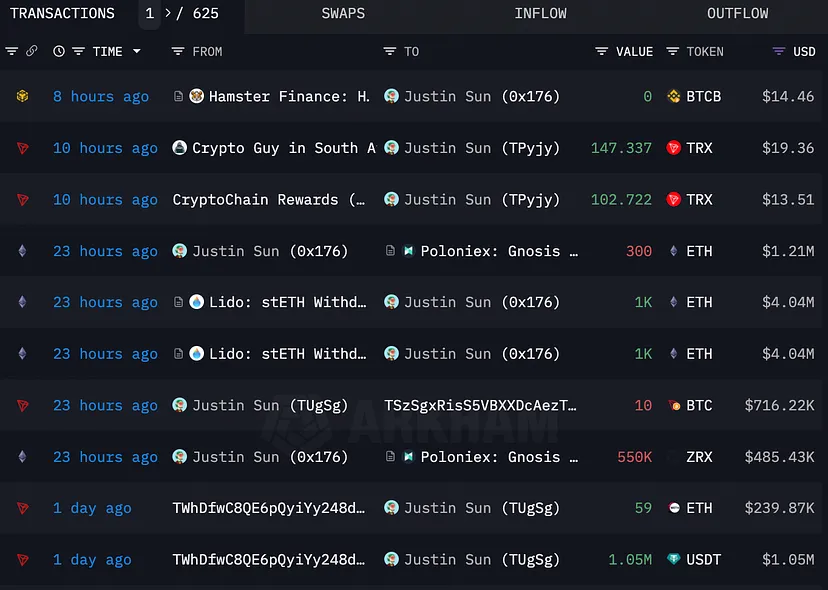Open the TSzSgxRisS5VBXDcAezT address link
This screenshot has height=590, width=828.
(x=481, y=405)
